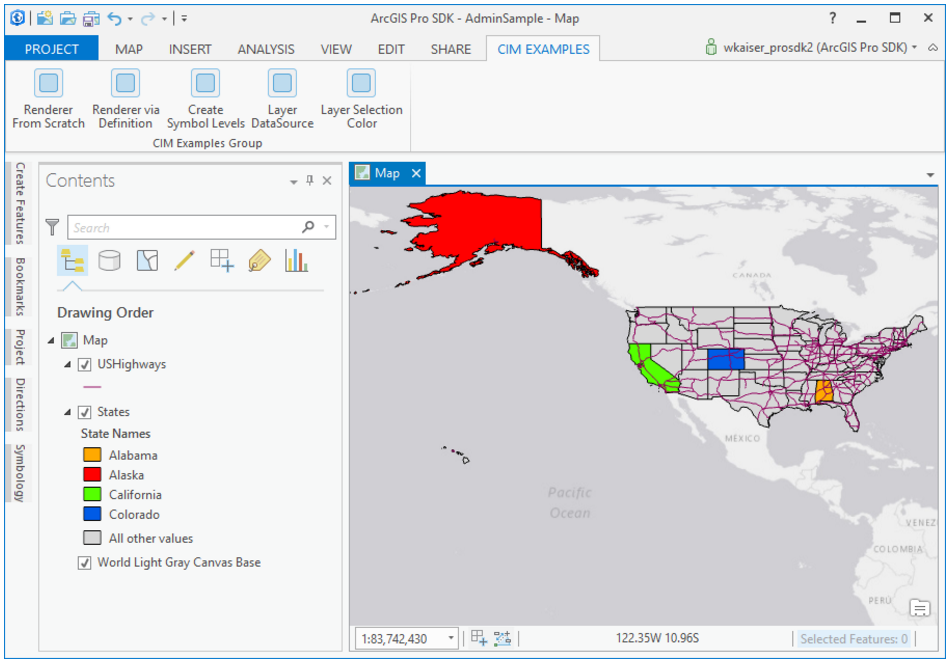951x662 pixels.
Task: Click the Layer DataSource button
Action: 282,100
